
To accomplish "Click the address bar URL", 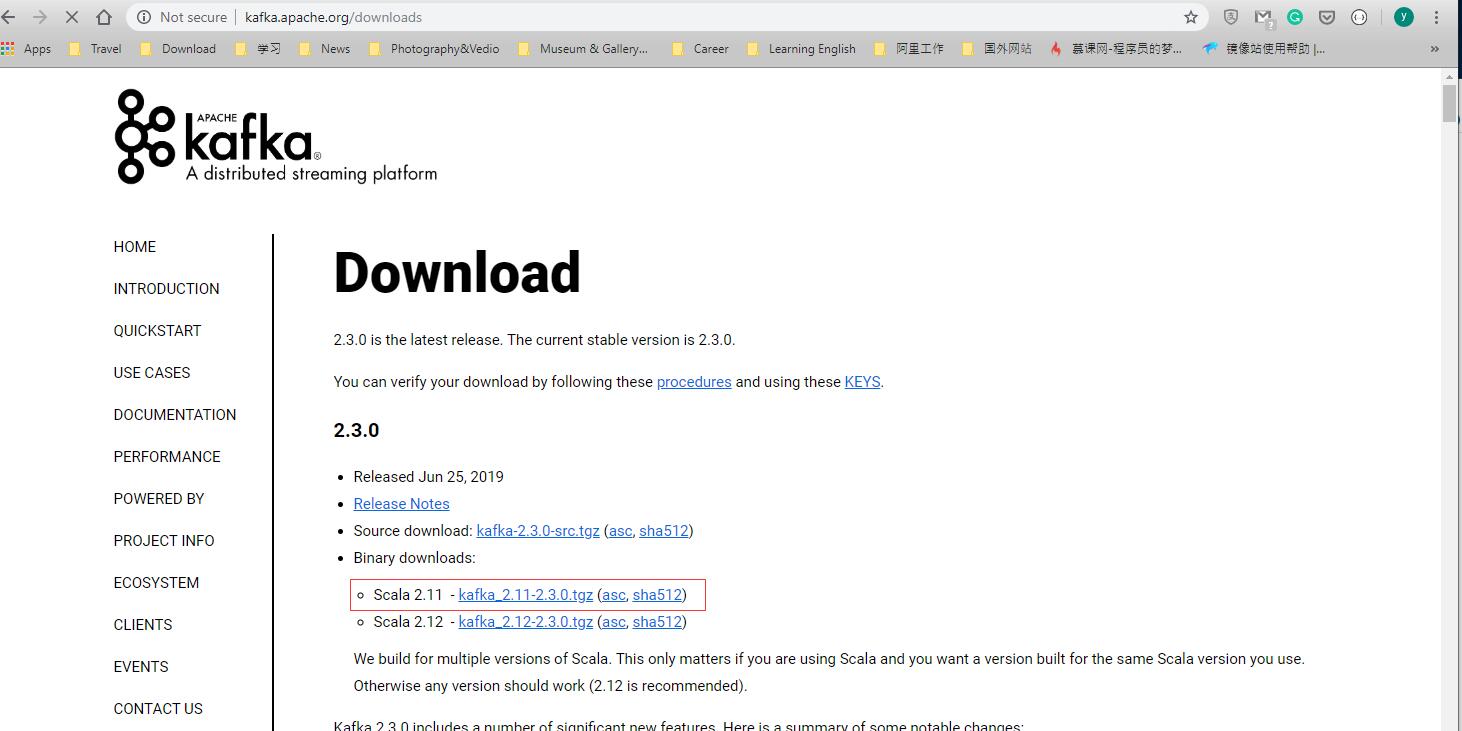I will pyautogui.click(x=333, y=17).
